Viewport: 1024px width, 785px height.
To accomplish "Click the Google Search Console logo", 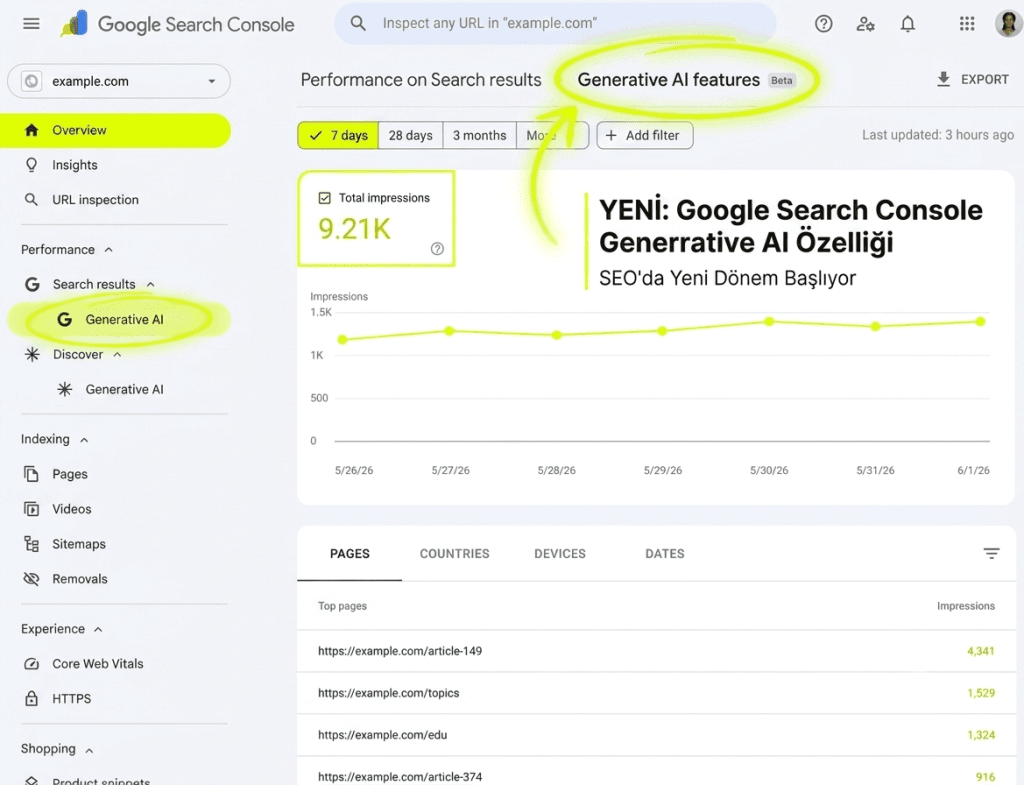I will click(x=177, y=24).
